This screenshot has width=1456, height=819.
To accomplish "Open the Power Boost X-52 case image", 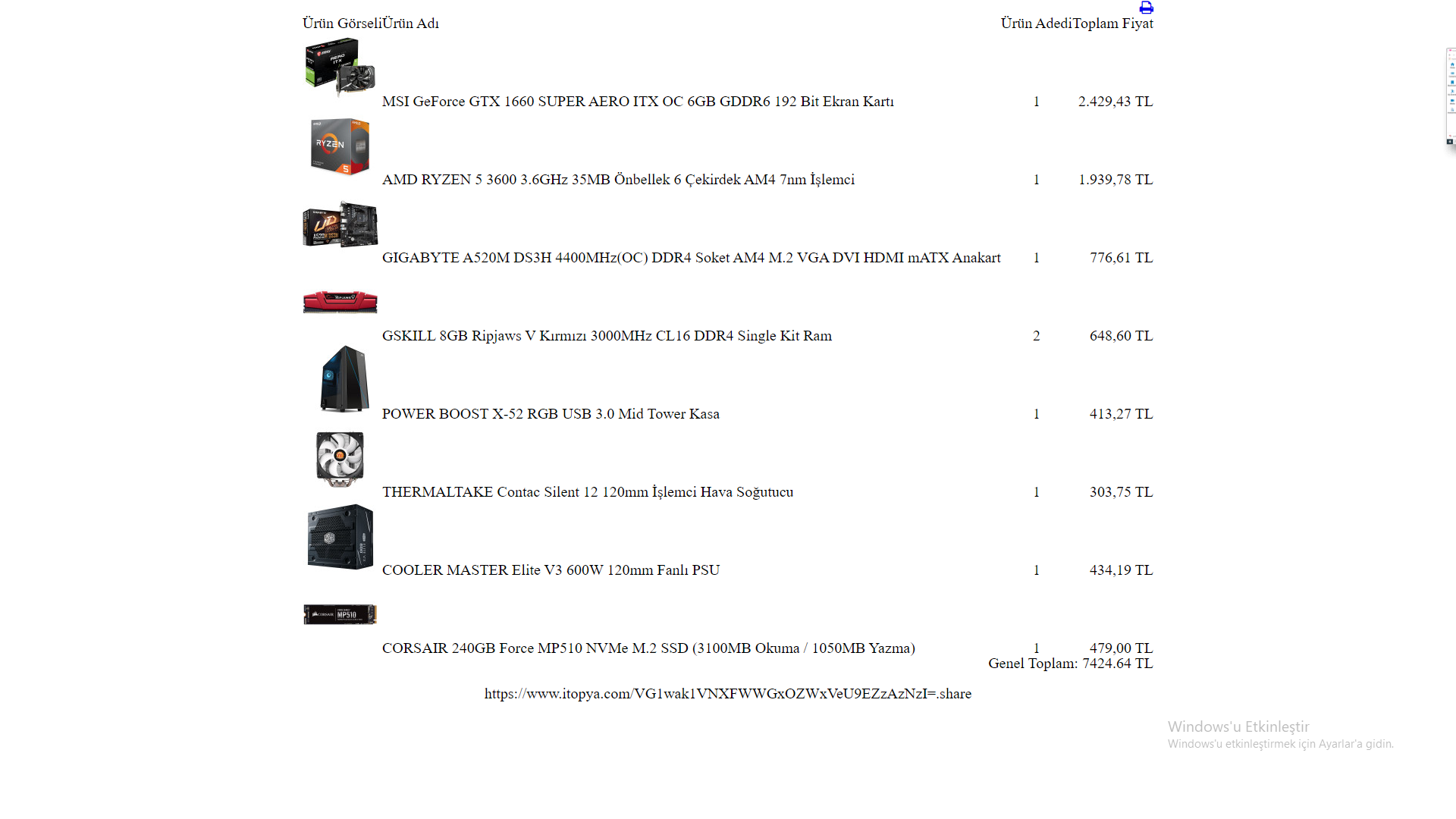I will coord(344,379).
